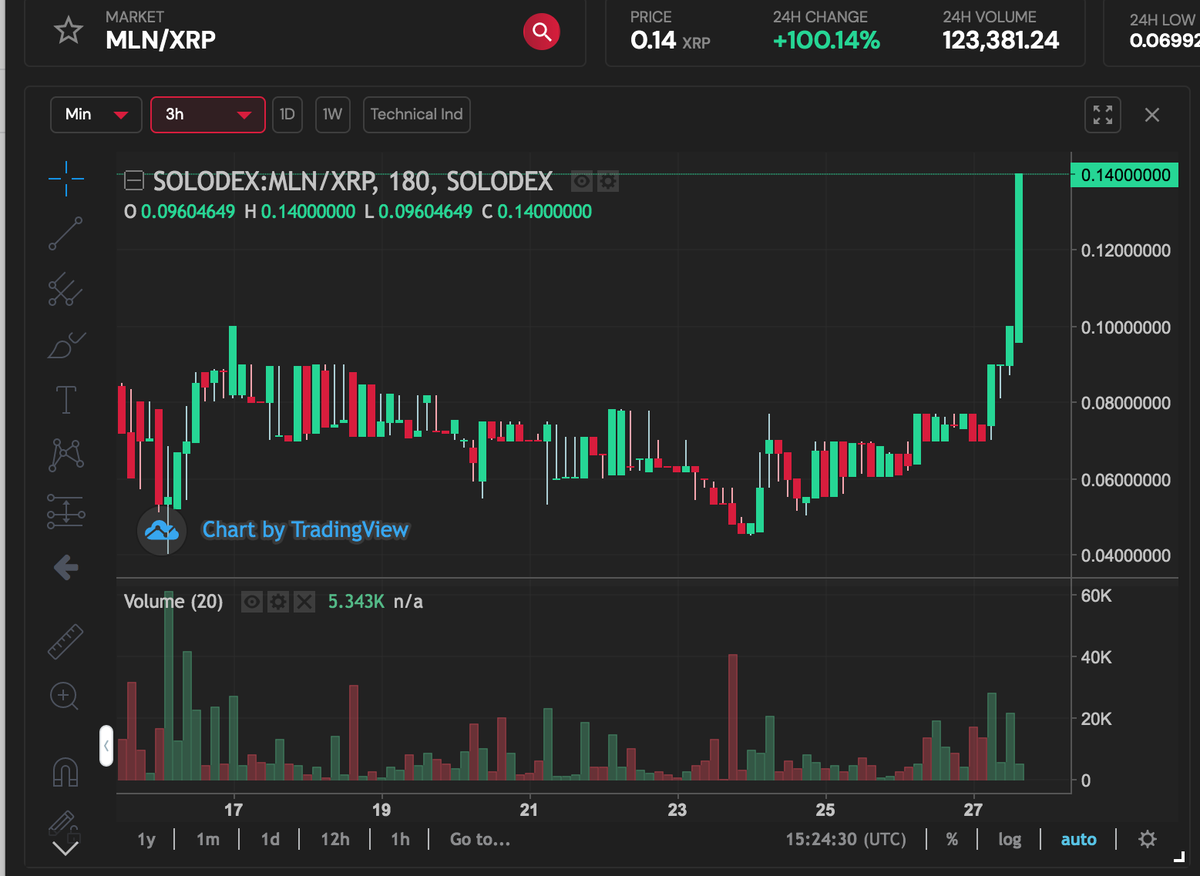
Task: Open Technical Indicators
Action: click(x=417, y=114)
